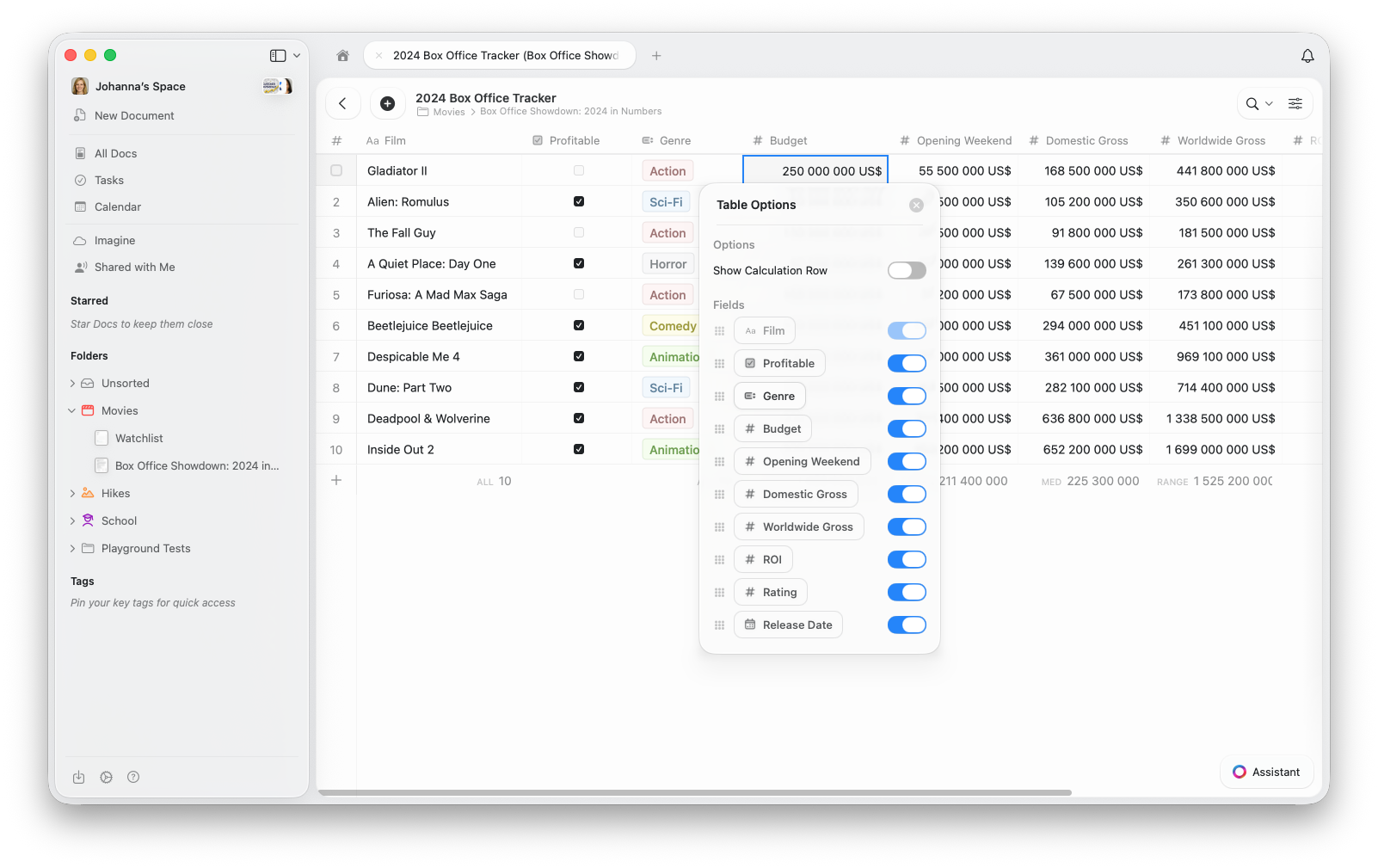Click the back navigation arrow
Viewport: 1378px width, 868px height.
pos(342,102)
